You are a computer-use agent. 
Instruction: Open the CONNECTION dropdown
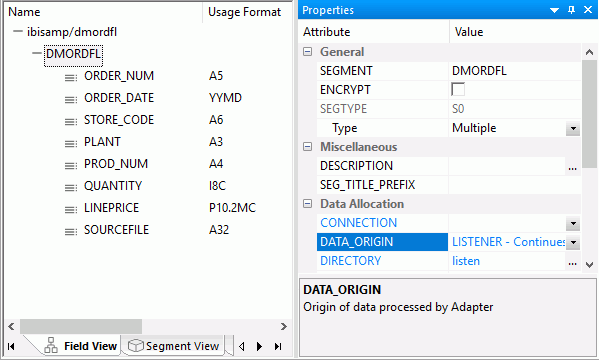point(573,224)
